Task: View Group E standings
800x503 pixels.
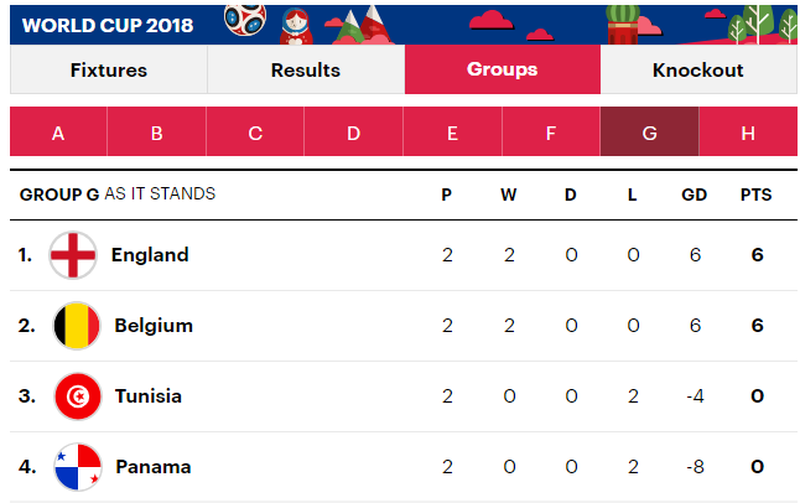Action: click(x=452, y=132)
